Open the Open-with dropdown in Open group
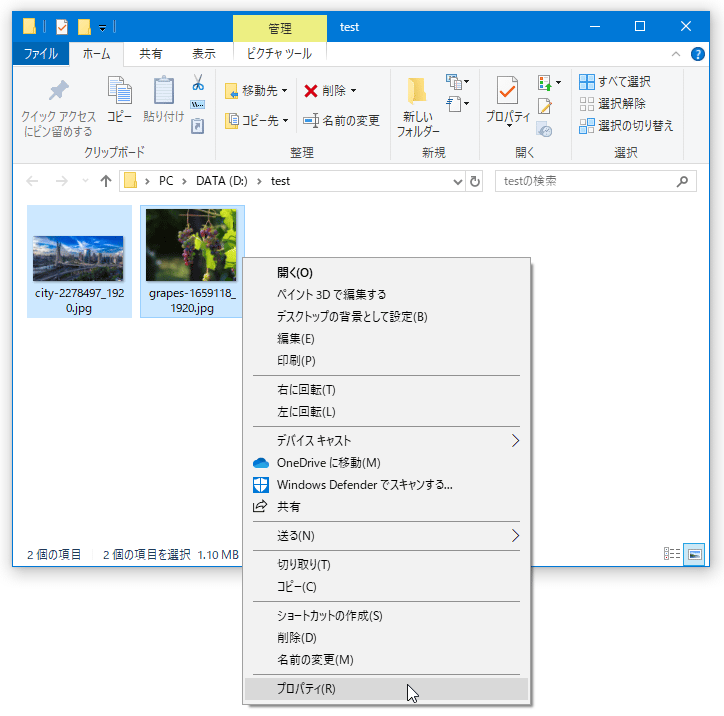The image size is (724, 716). coord(549,83)
